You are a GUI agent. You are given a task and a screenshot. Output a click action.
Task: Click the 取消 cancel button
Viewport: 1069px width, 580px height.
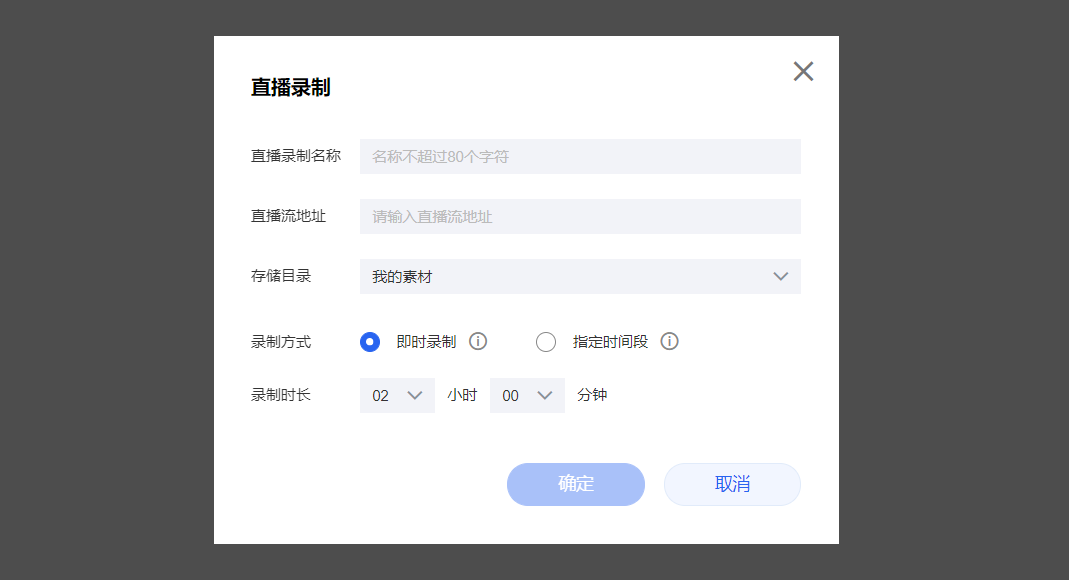click(x=732, y=485)
